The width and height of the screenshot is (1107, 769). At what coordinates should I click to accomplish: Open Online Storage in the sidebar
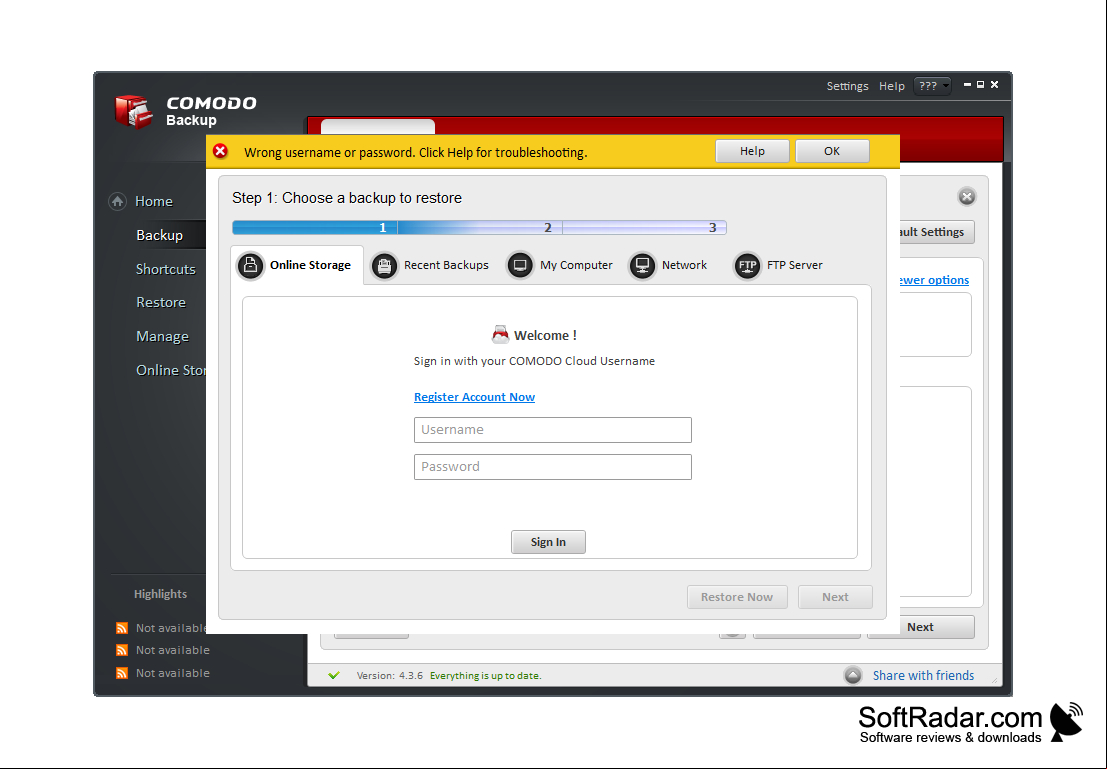point(171,370)
